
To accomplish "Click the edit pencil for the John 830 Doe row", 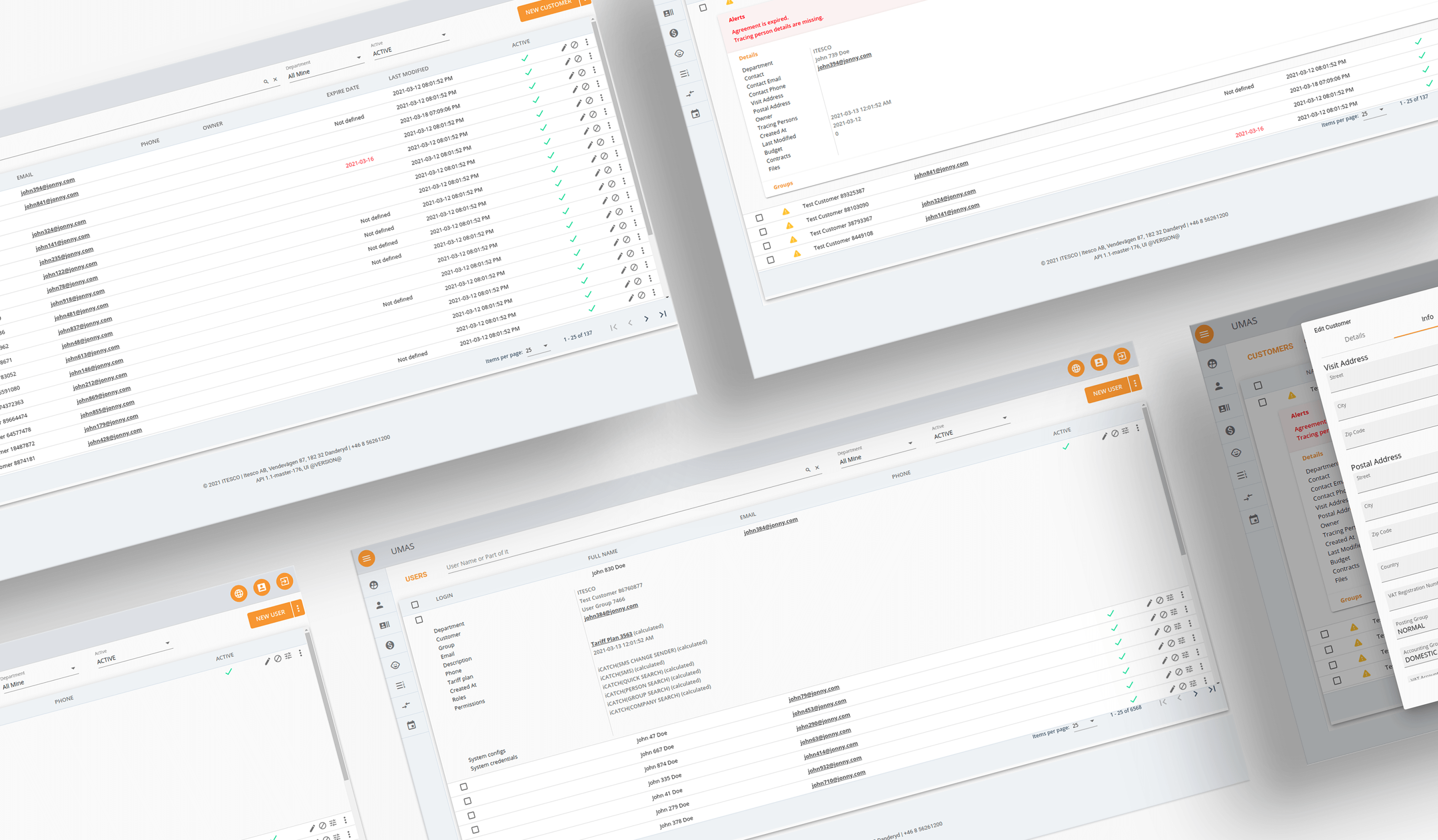I will pos(1104,436).
